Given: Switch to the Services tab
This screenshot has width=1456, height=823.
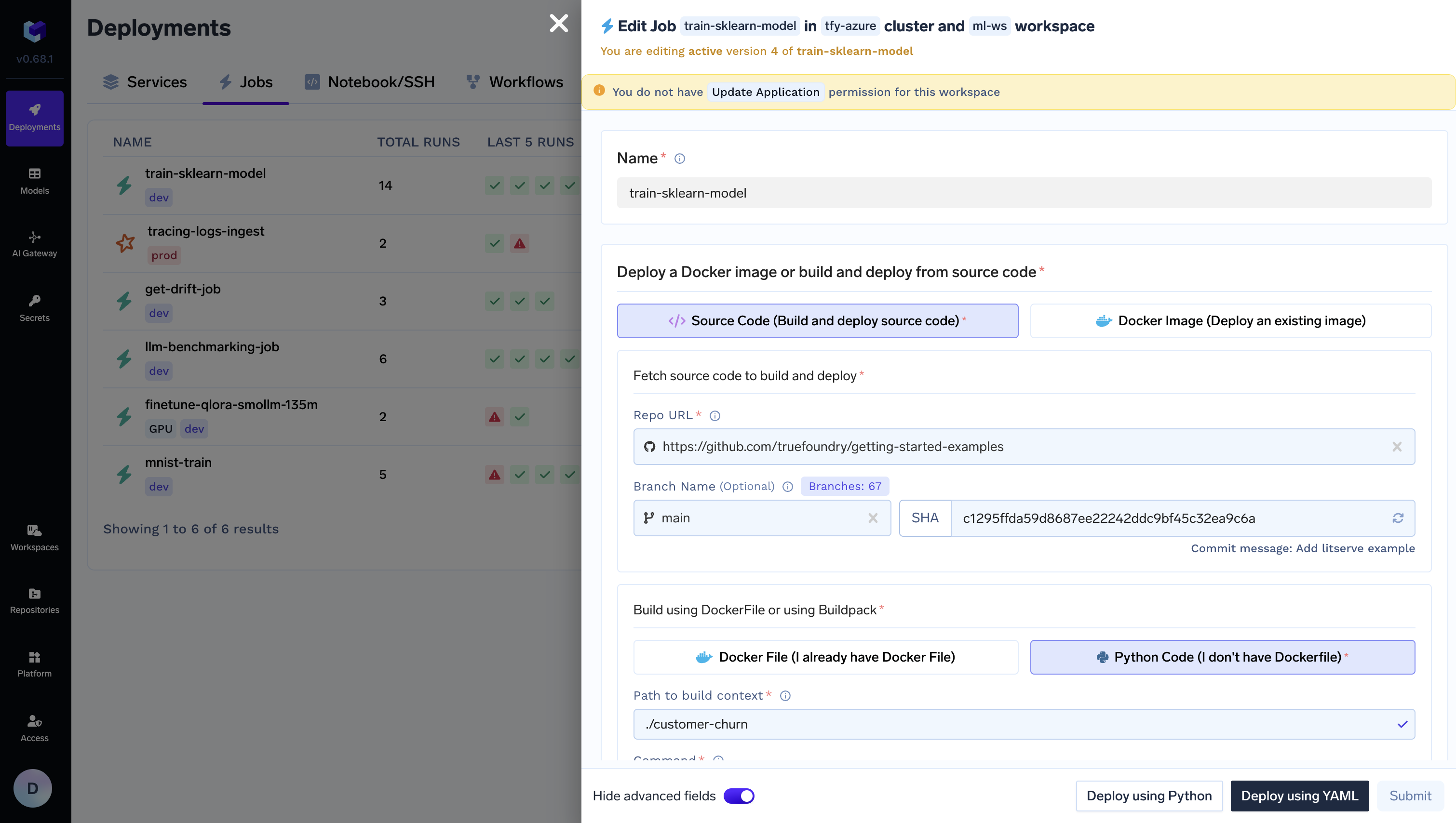Looking at the screenshot, I should [x=145, y=82].
